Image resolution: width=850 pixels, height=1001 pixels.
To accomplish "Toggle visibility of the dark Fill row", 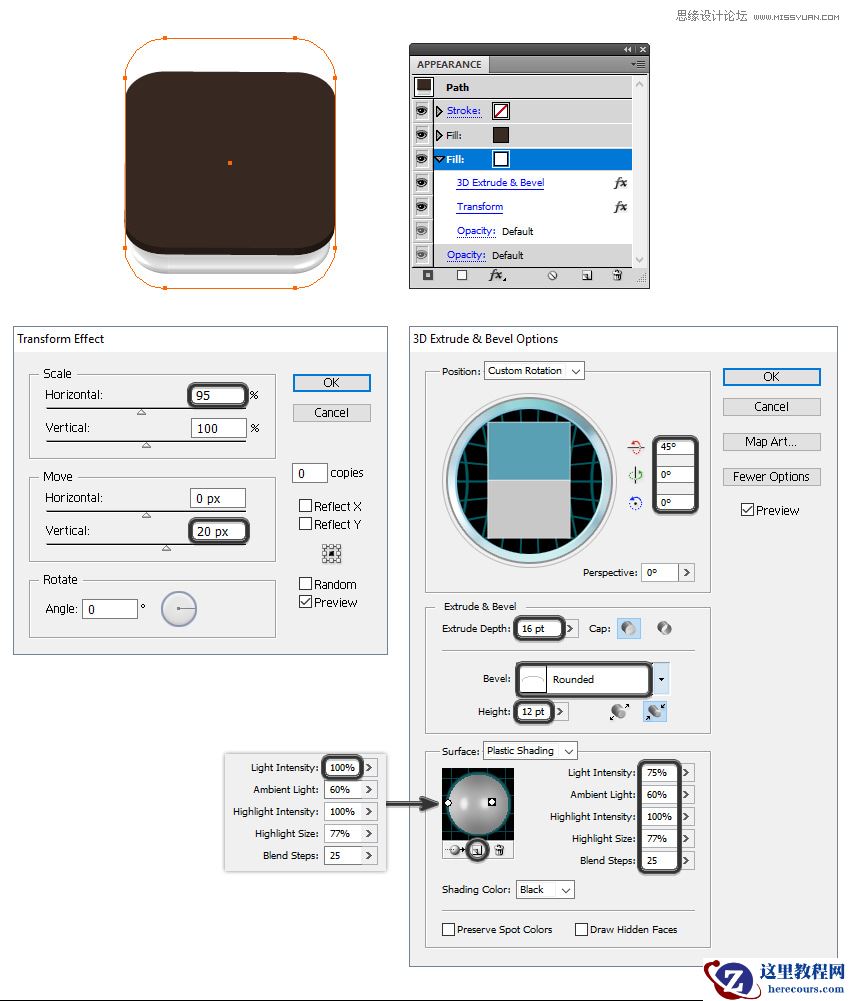I will 421,135.
